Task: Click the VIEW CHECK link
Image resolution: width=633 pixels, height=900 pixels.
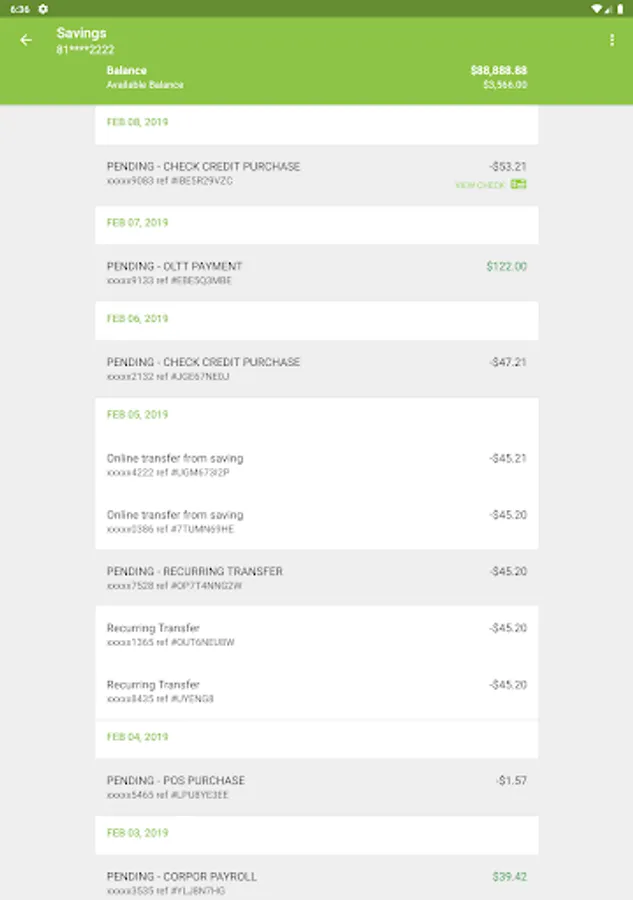Action: pos(480,185)
